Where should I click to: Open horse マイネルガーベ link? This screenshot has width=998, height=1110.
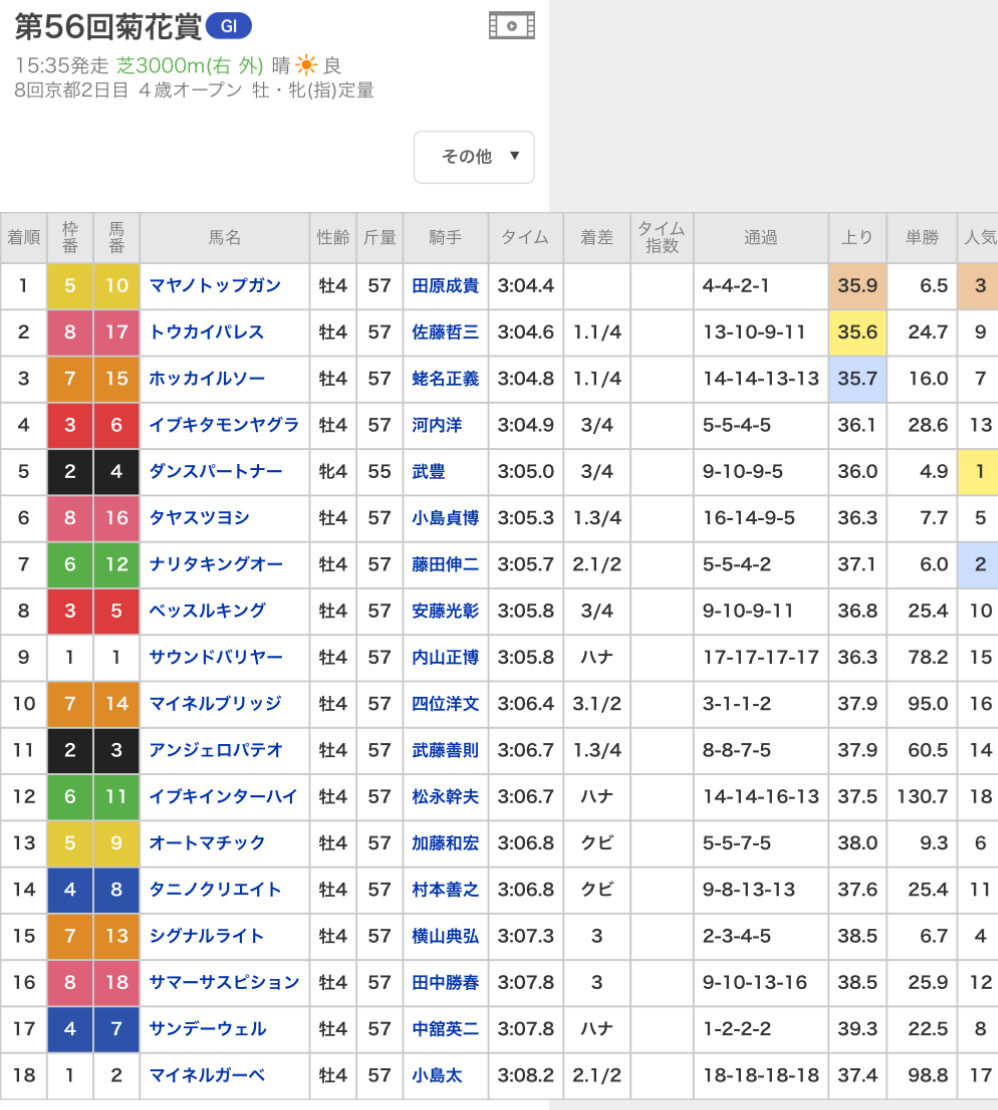pos(207,1076)
